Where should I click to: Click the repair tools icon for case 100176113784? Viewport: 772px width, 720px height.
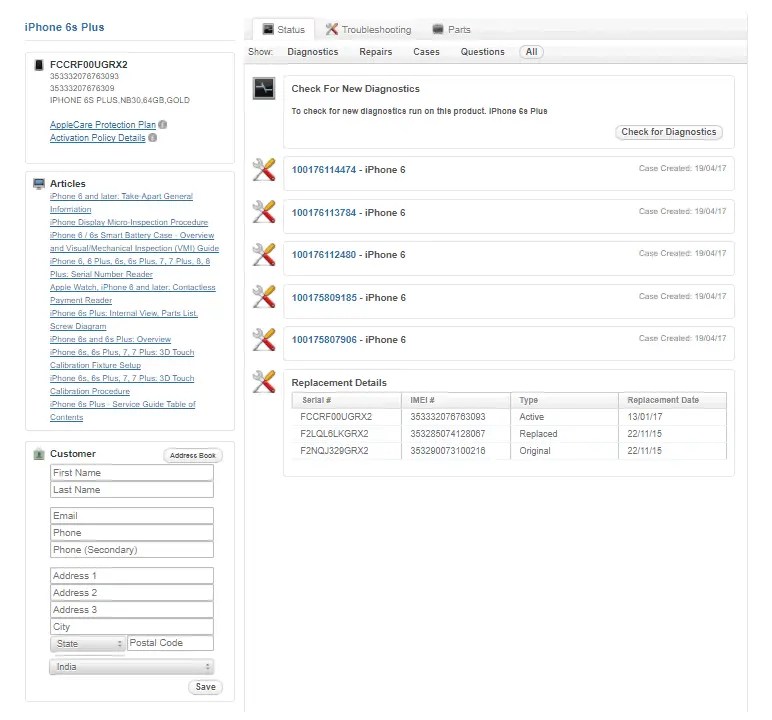click(264, 212)
